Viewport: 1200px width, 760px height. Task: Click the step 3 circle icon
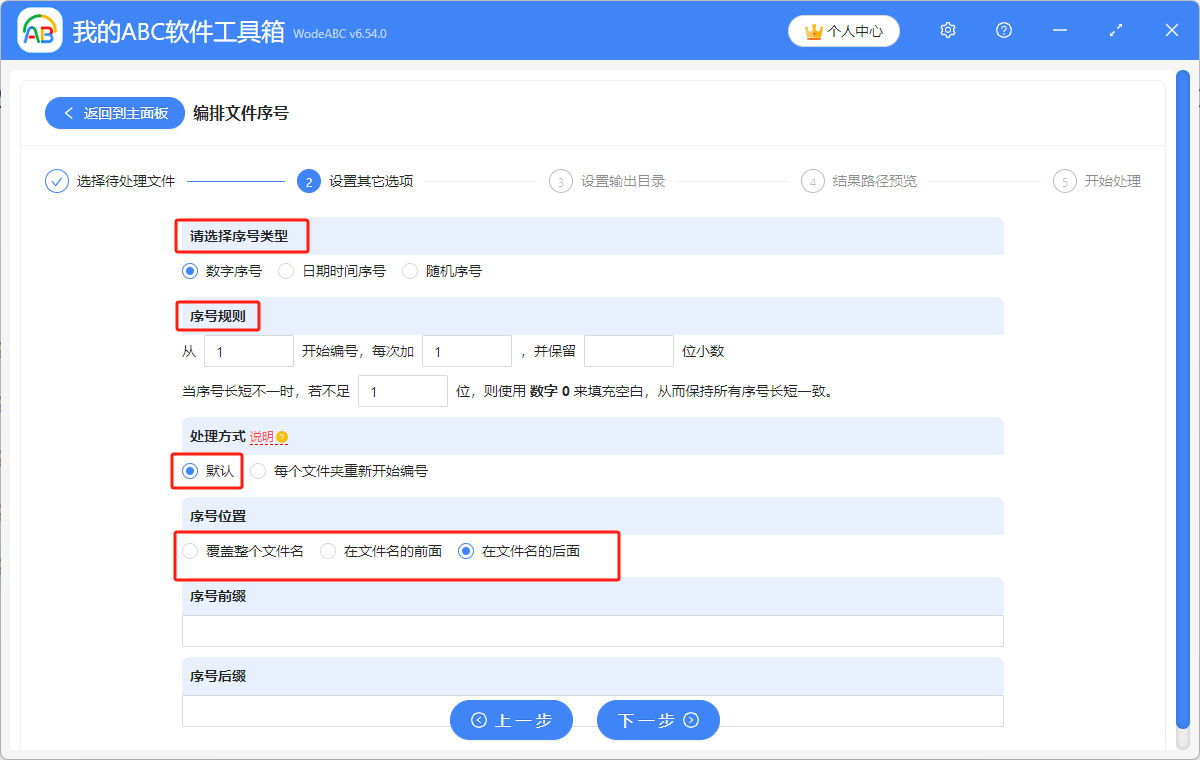(561, 181)
